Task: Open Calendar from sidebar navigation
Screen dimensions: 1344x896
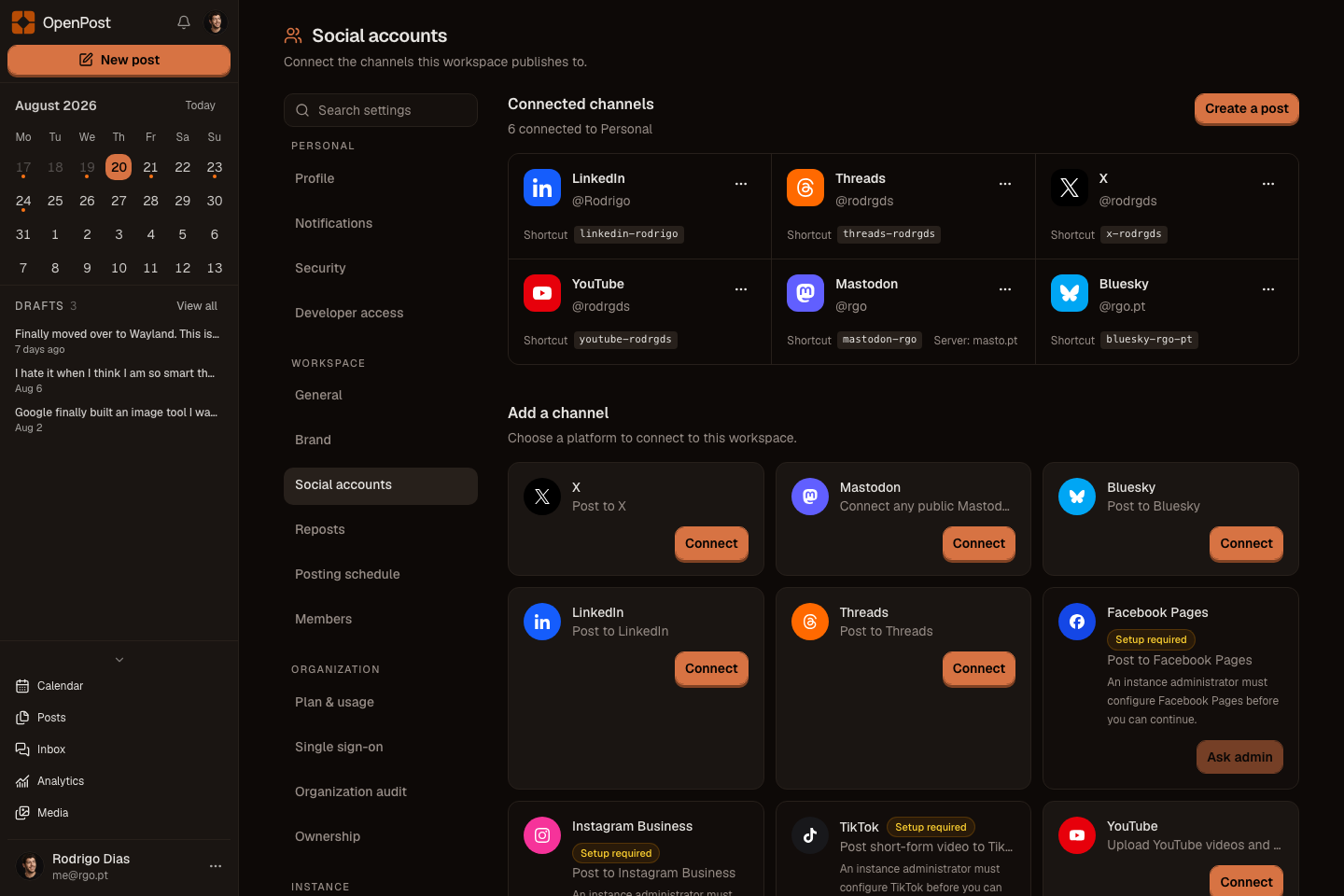Action: pos(119,686)
